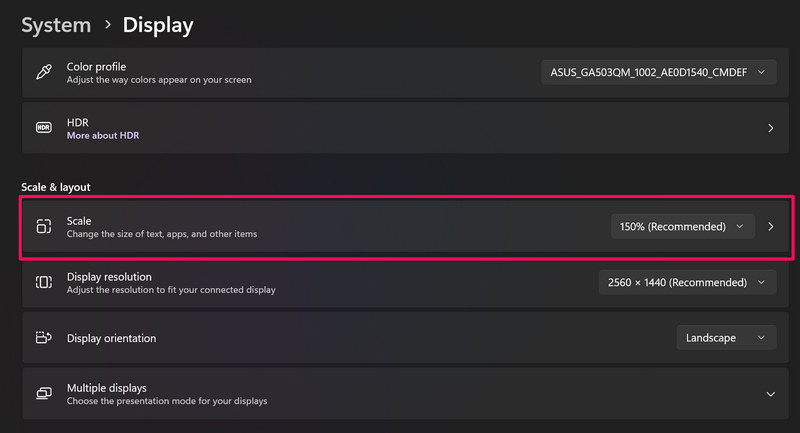The height and width of the screenshot is (433, 800).
Task: Open the 2560 × 1440 resolution dropdown
Action: [687, 283]
